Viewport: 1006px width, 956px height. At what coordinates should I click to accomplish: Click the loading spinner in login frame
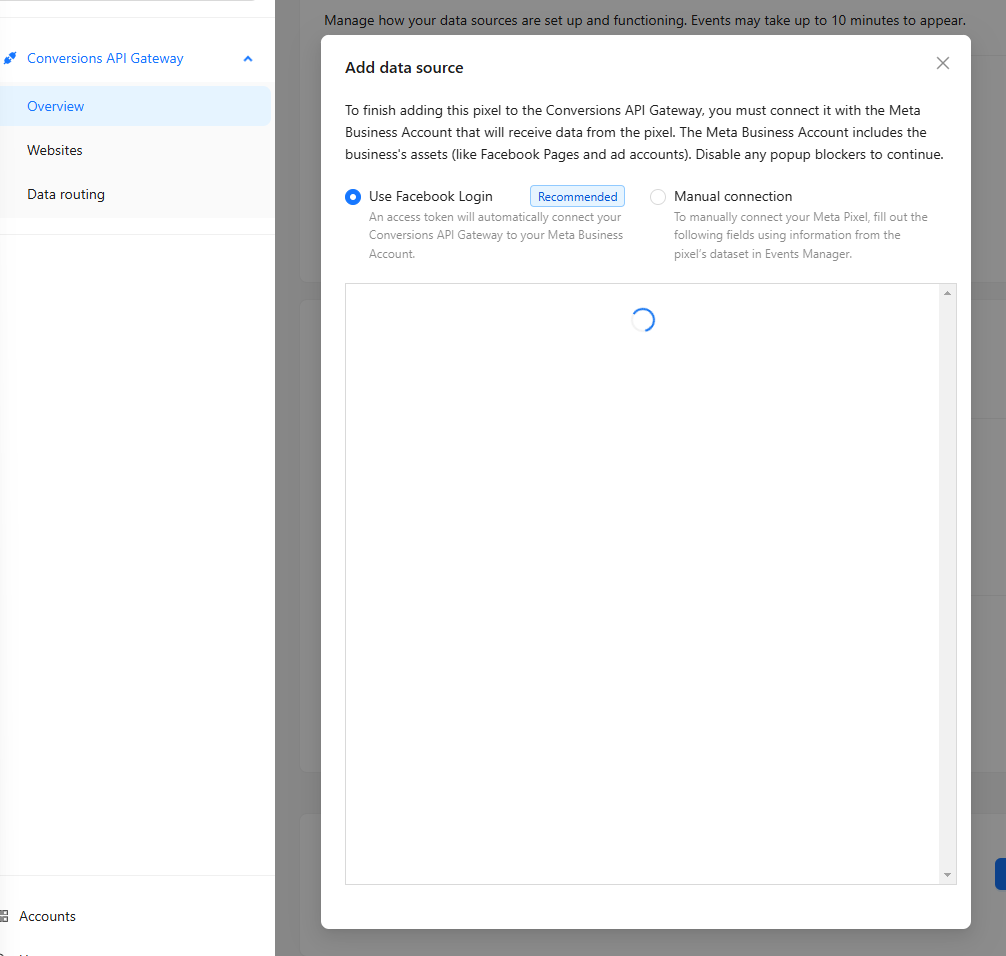point(643,320)
